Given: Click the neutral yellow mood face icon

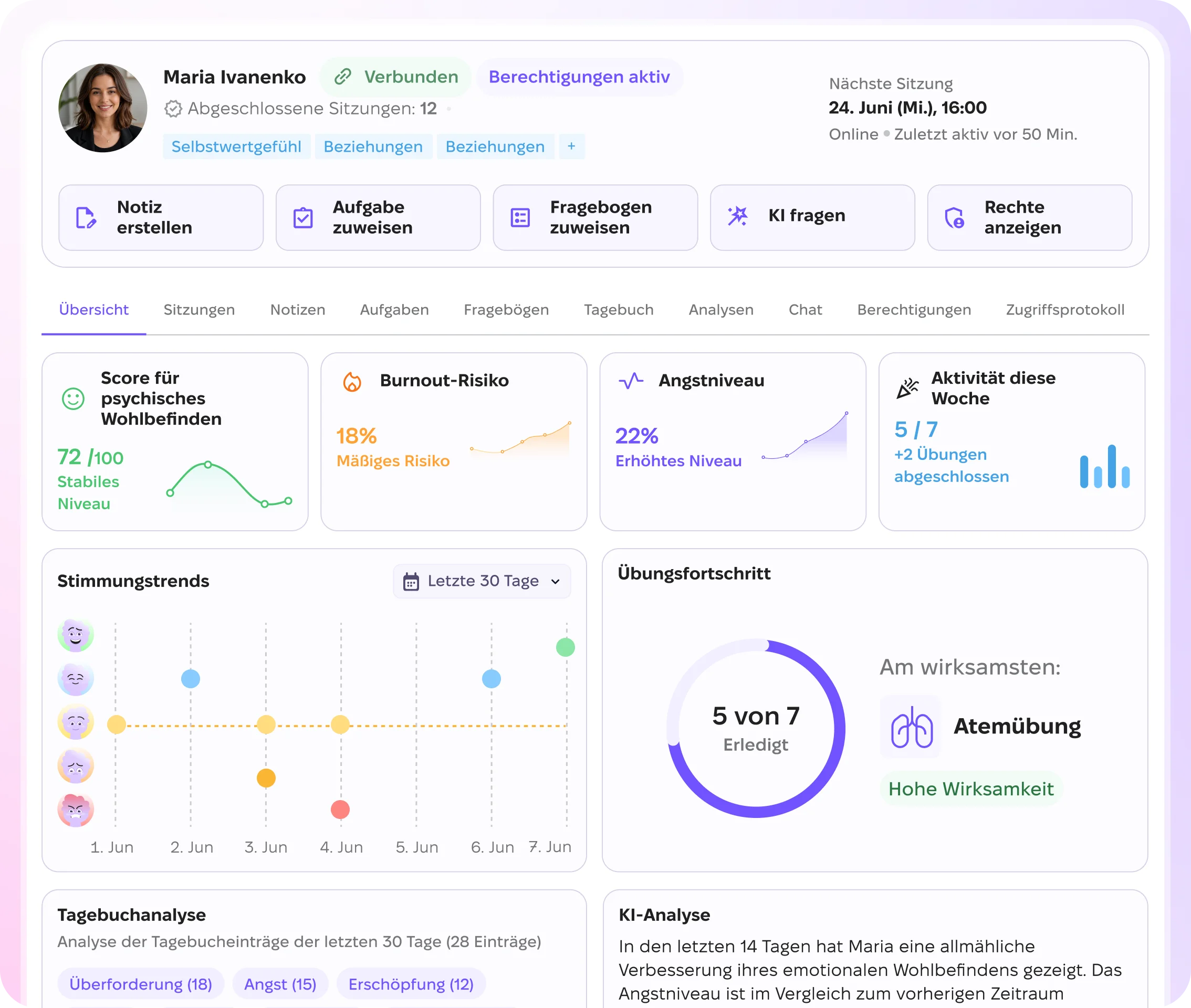Looking at the screenshot, I should pos(76,722).
